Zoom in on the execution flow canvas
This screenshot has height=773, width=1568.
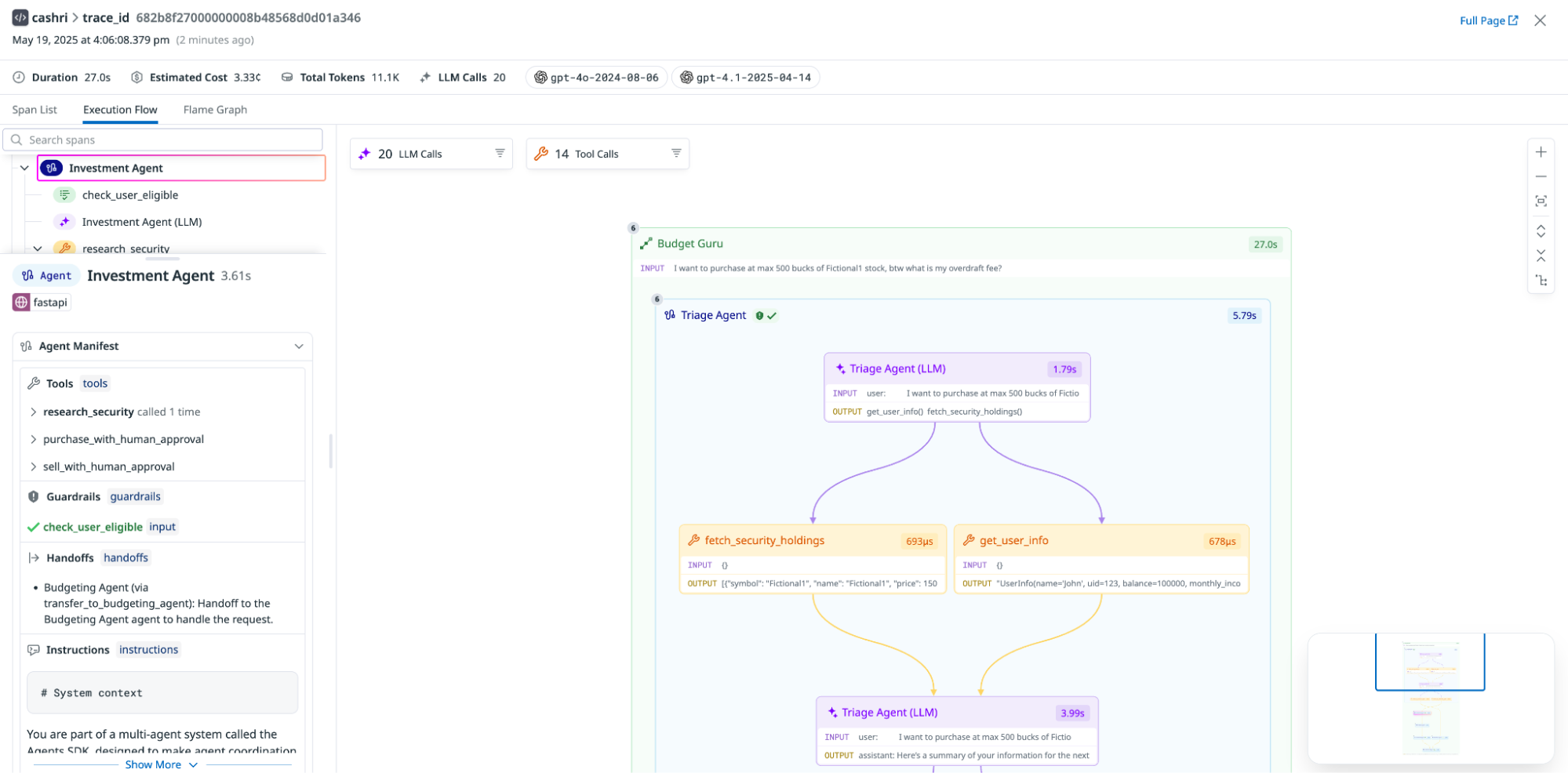point(1541,151)
